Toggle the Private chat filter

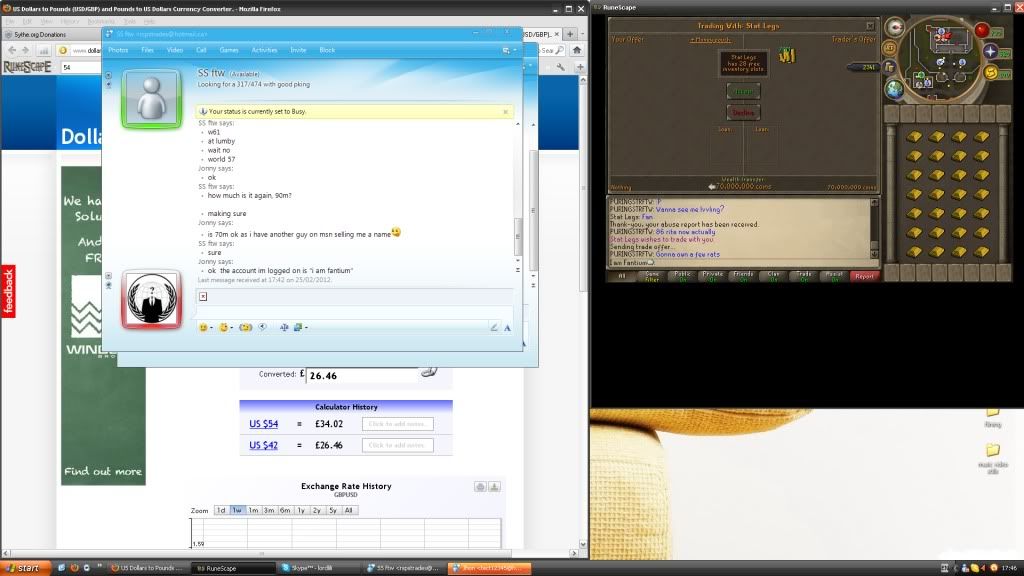[712, 276]
